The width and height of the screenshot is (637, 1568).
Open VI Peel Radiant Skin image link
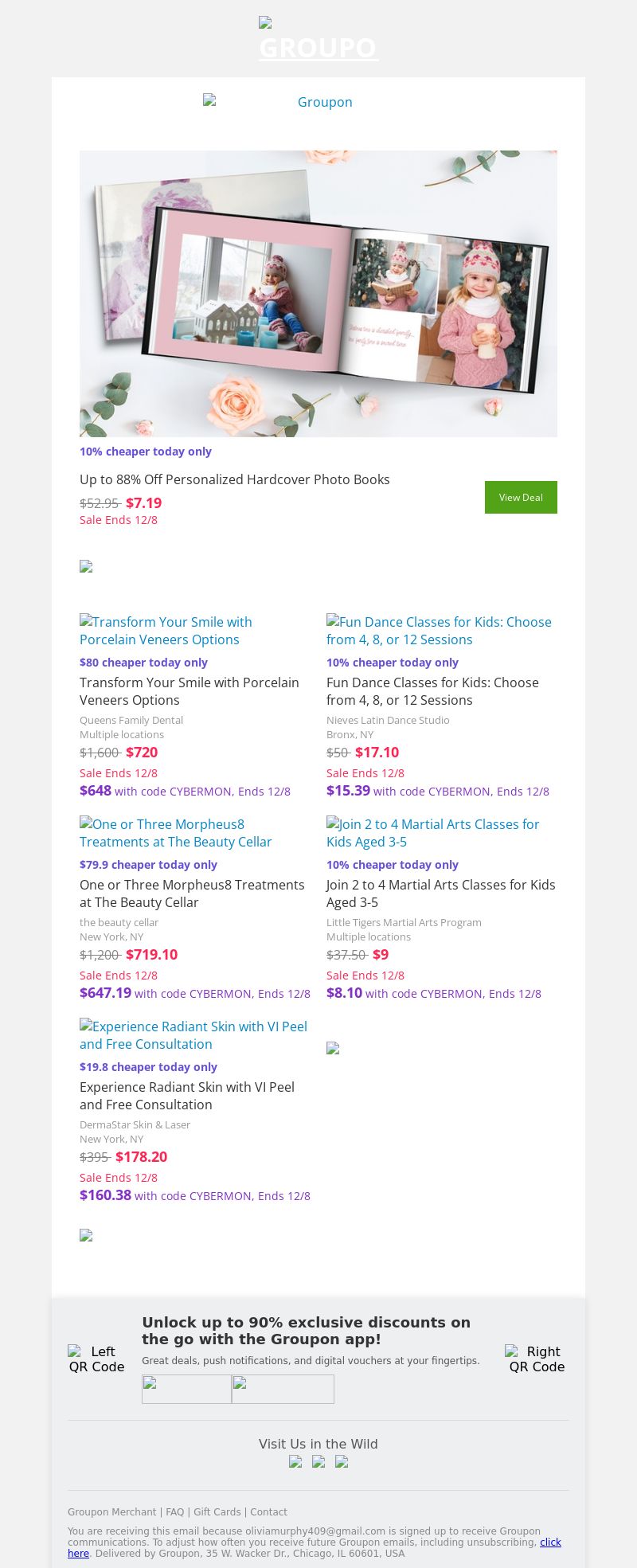coord(193,1035)
